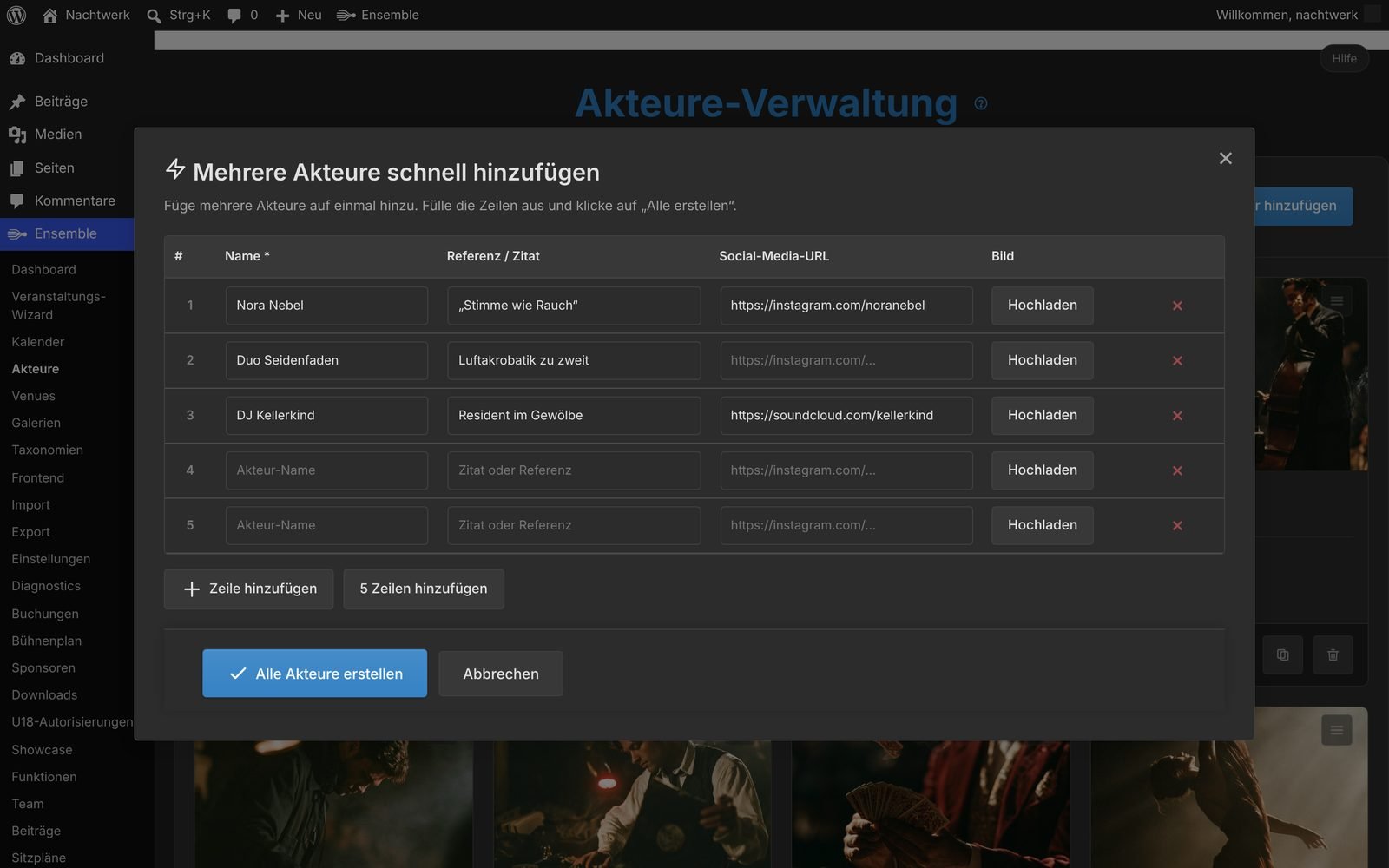Open the comments bubble in admin bar
Viewport: 1389px width, 868px height.
click(x=242, y=15)
